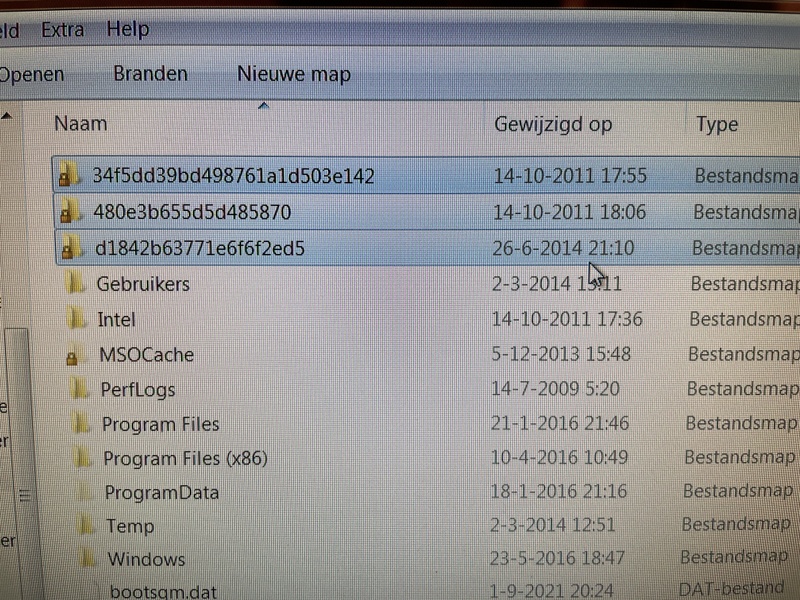The width and height of the screenshot is (800, 600).
Task: Click the Temp folder icon
Action: pos(86,526)
